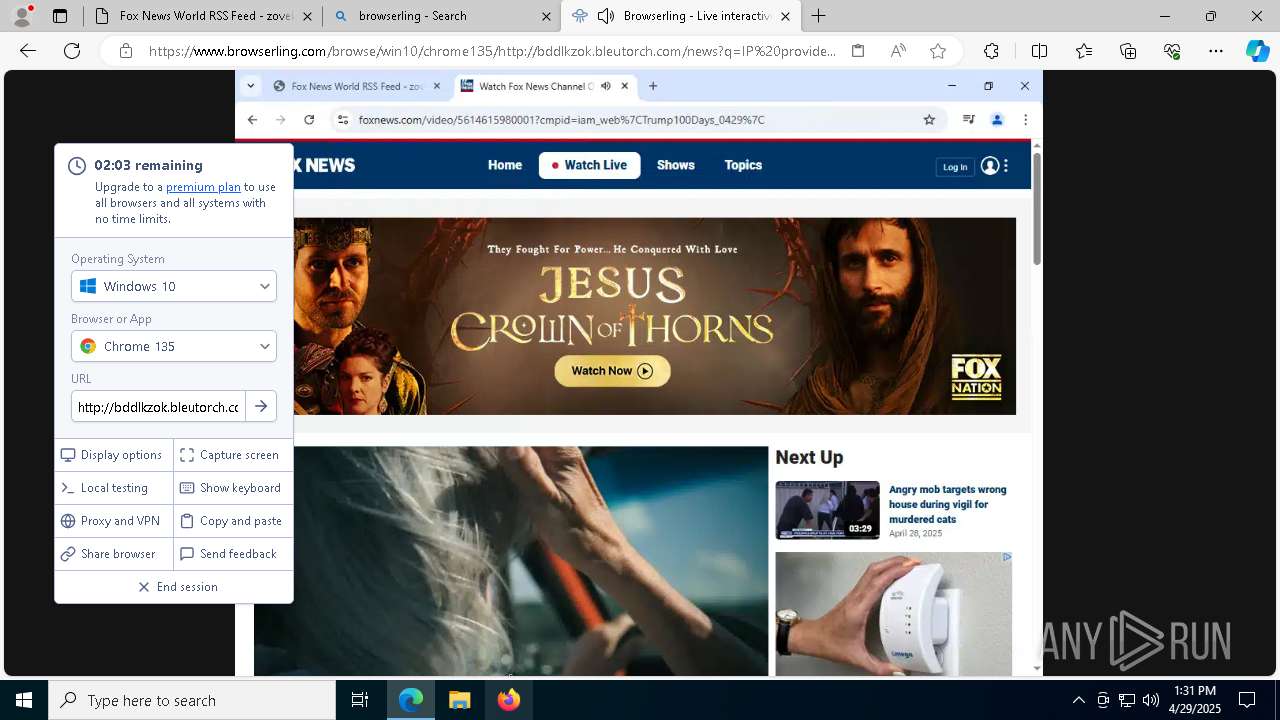Open Operating System Windows 10 dropdown
This screenshot has width=1280, height=720.
coord(174,286)
